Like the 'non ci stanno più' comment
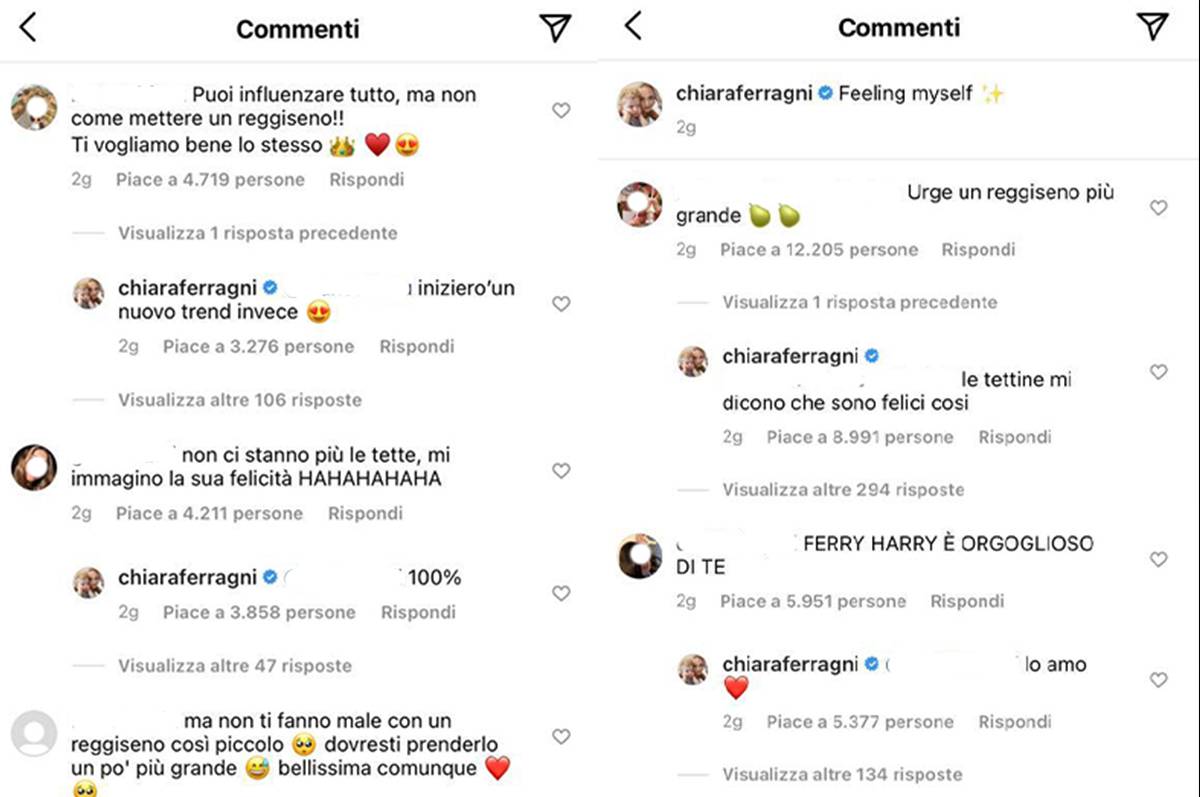The image size is (1200, 797). (561, 471)
